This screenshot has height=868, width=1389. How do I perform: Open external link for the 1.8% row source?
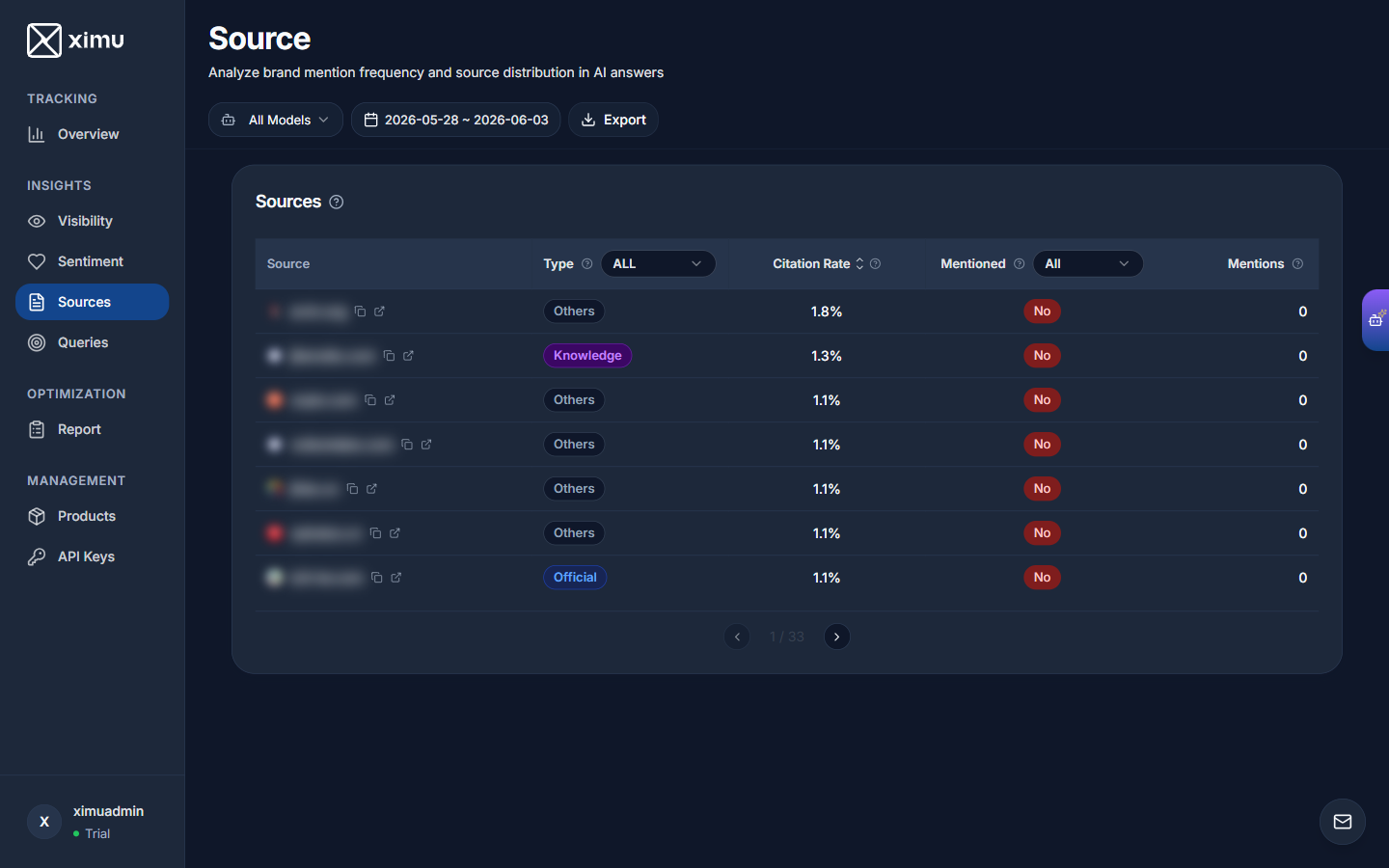click(379, 312)
